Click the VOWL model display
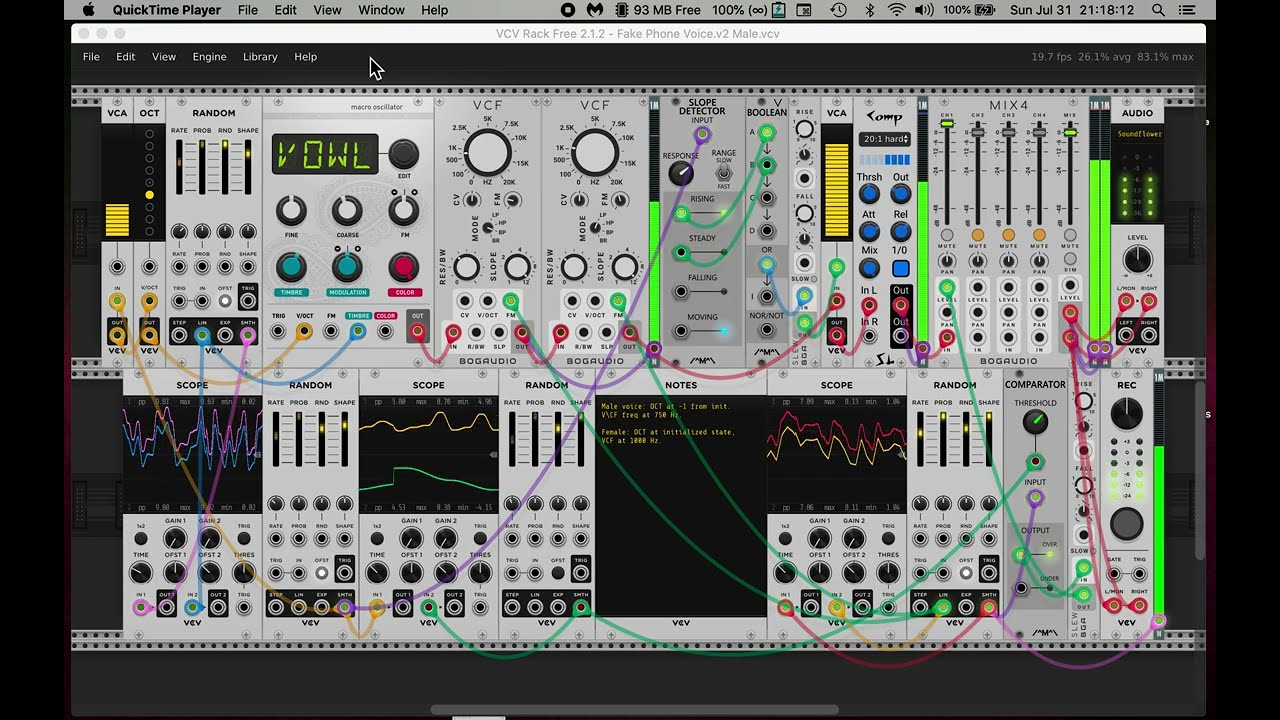This screenshot has height=720, width=1280. (x=325, y=154)
